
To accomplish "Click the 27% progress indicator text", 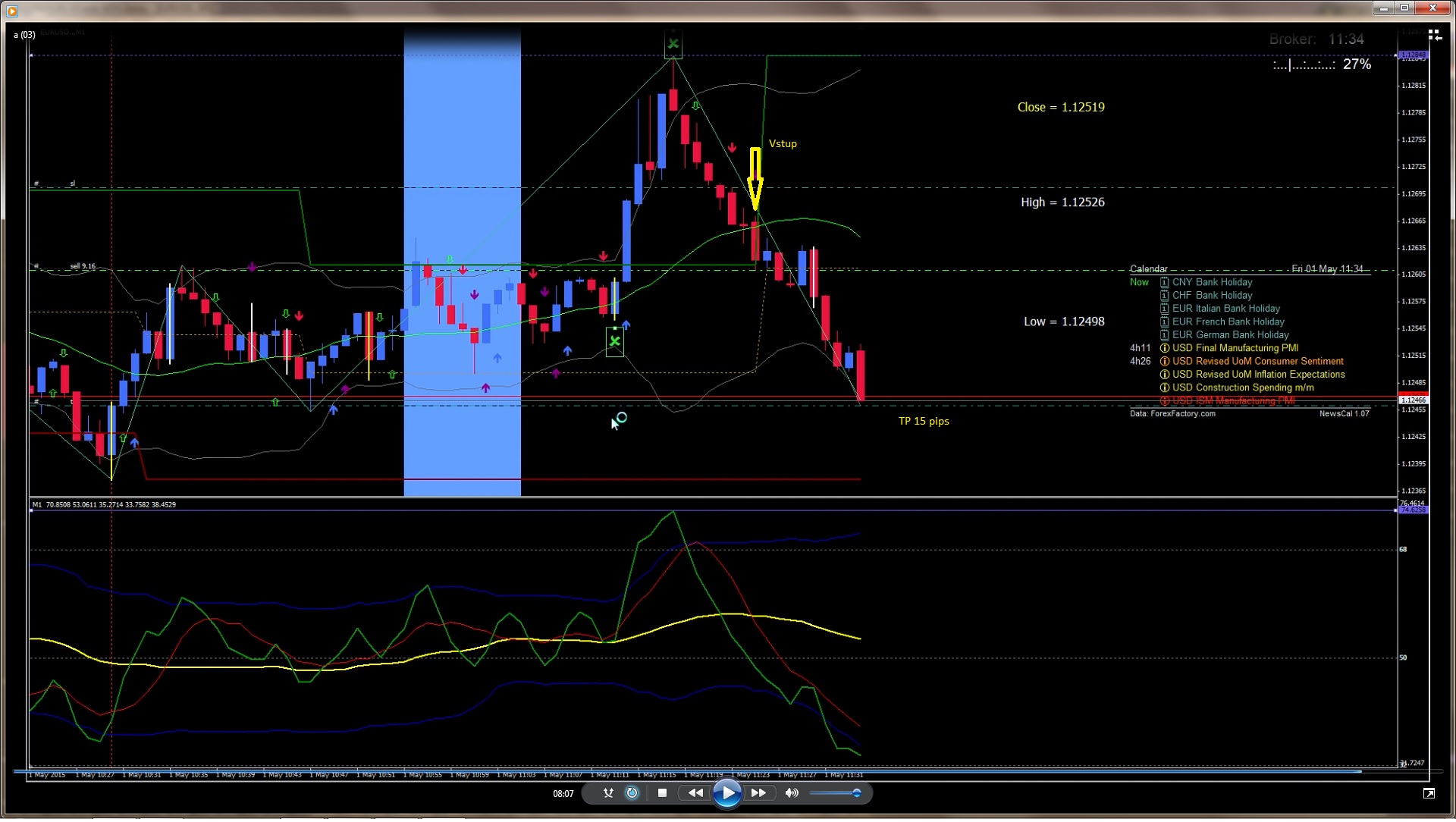I will coord(1357,64).
